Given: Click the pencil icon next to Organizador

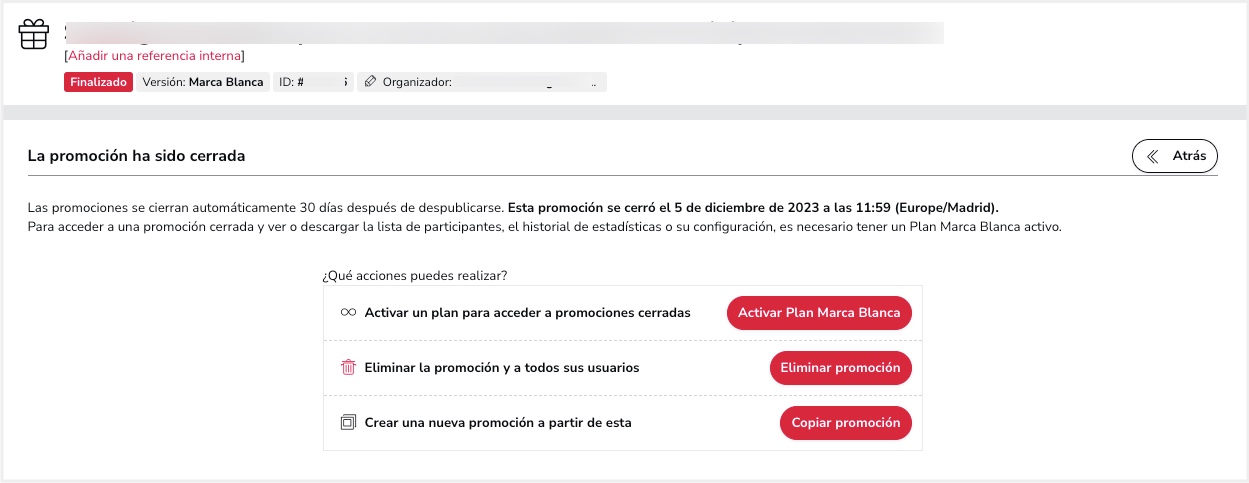Looking at the screenshot, I should pos(370,82).
